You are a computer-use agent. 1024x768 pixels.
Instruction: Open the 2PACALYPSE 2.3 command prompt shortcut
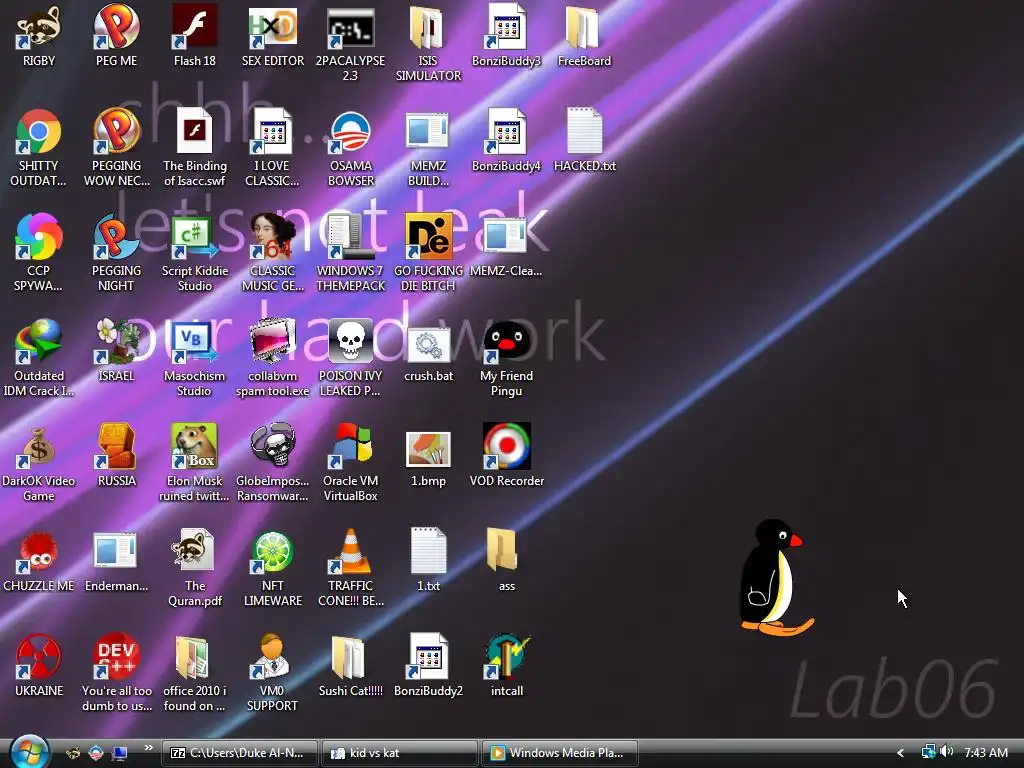[350, 27]
